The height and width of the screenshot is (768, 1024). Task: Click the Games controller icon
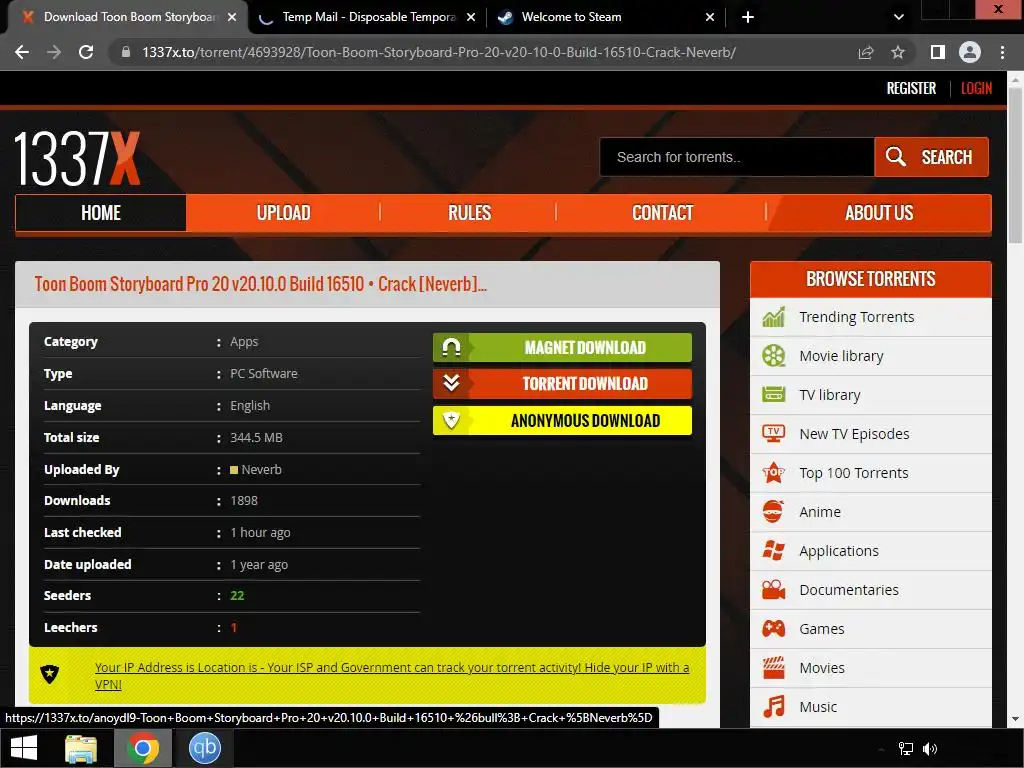pyautogui.click(x=774, y=629)
